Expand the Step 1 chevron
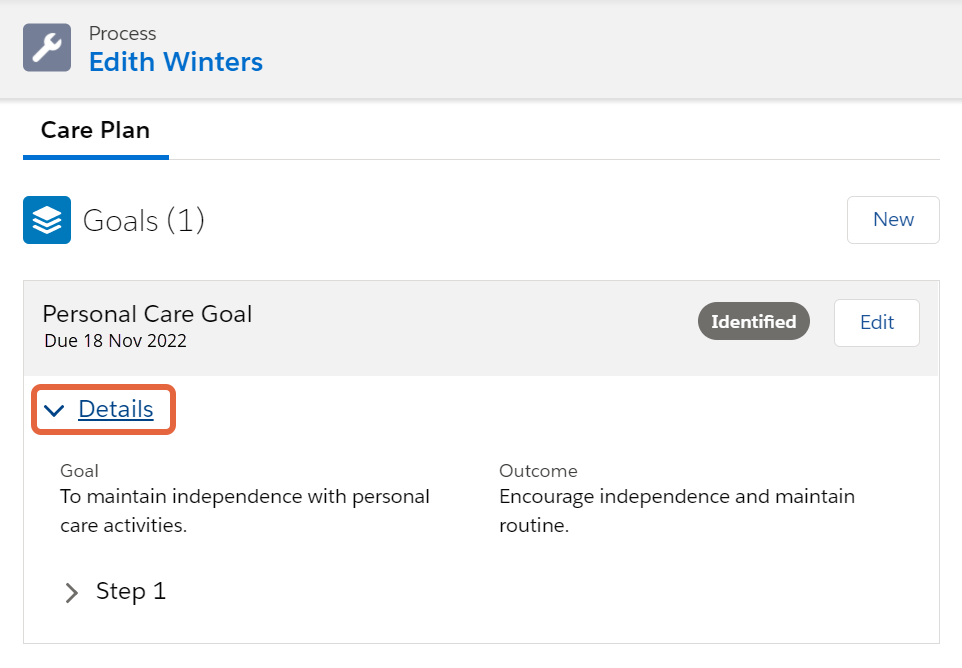Screen dimensions: 962x668 pyautogui.click(x=71, y=593)
